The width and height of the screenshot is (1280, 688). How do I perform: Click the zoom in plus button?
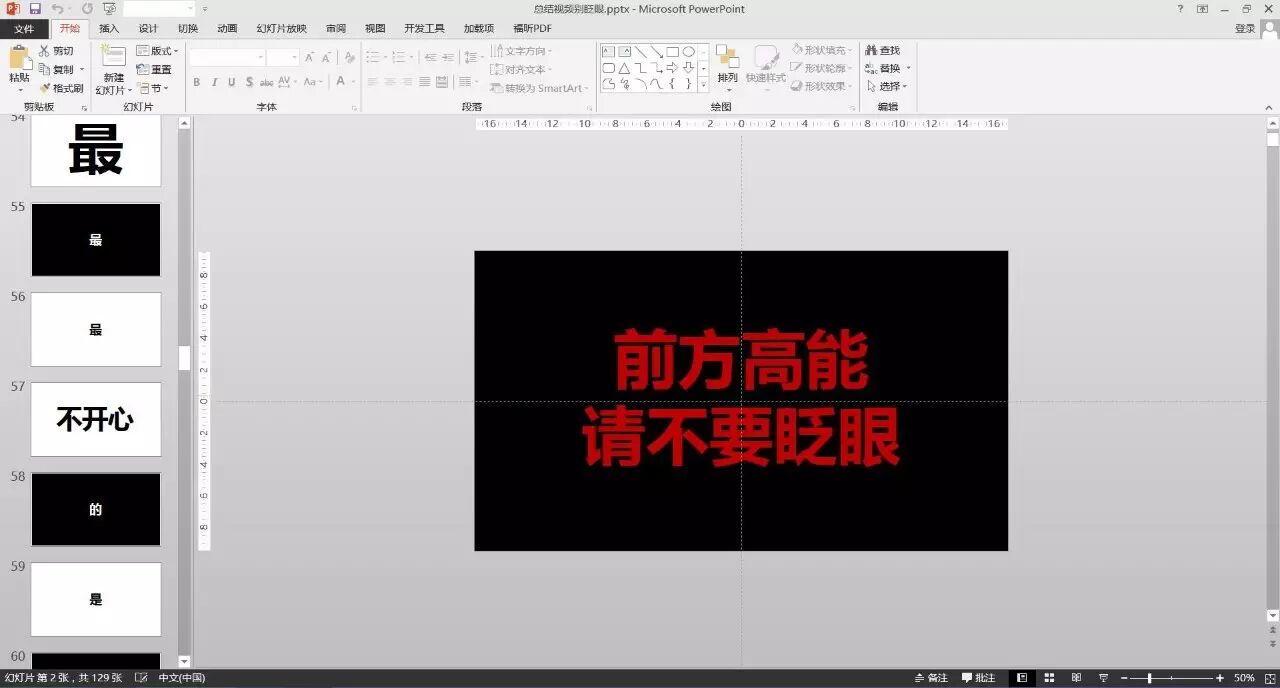1219,678
